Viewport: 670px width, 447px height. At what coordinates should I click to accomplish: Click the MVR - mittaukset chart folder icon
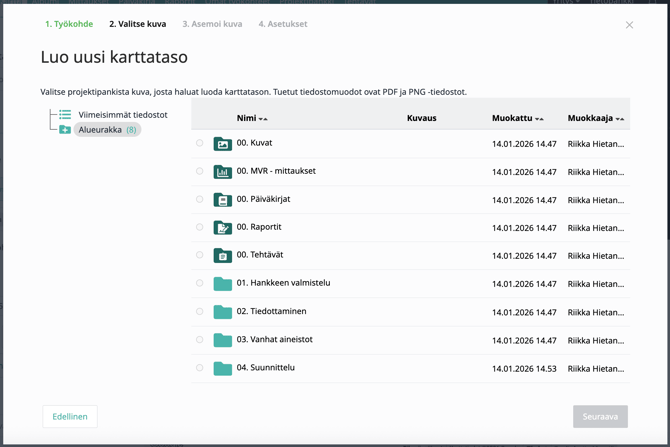point(222,172)
